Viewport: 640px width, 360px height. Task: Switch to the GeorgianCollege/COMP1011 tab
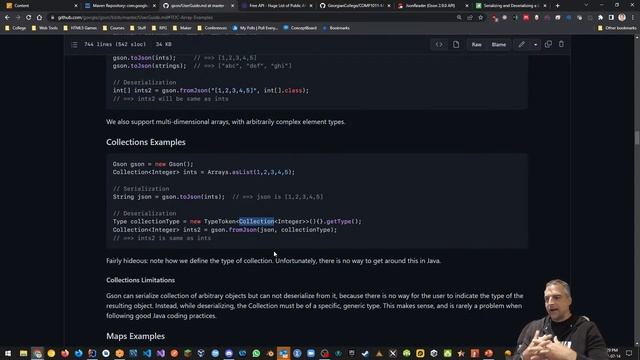[355, 6]
